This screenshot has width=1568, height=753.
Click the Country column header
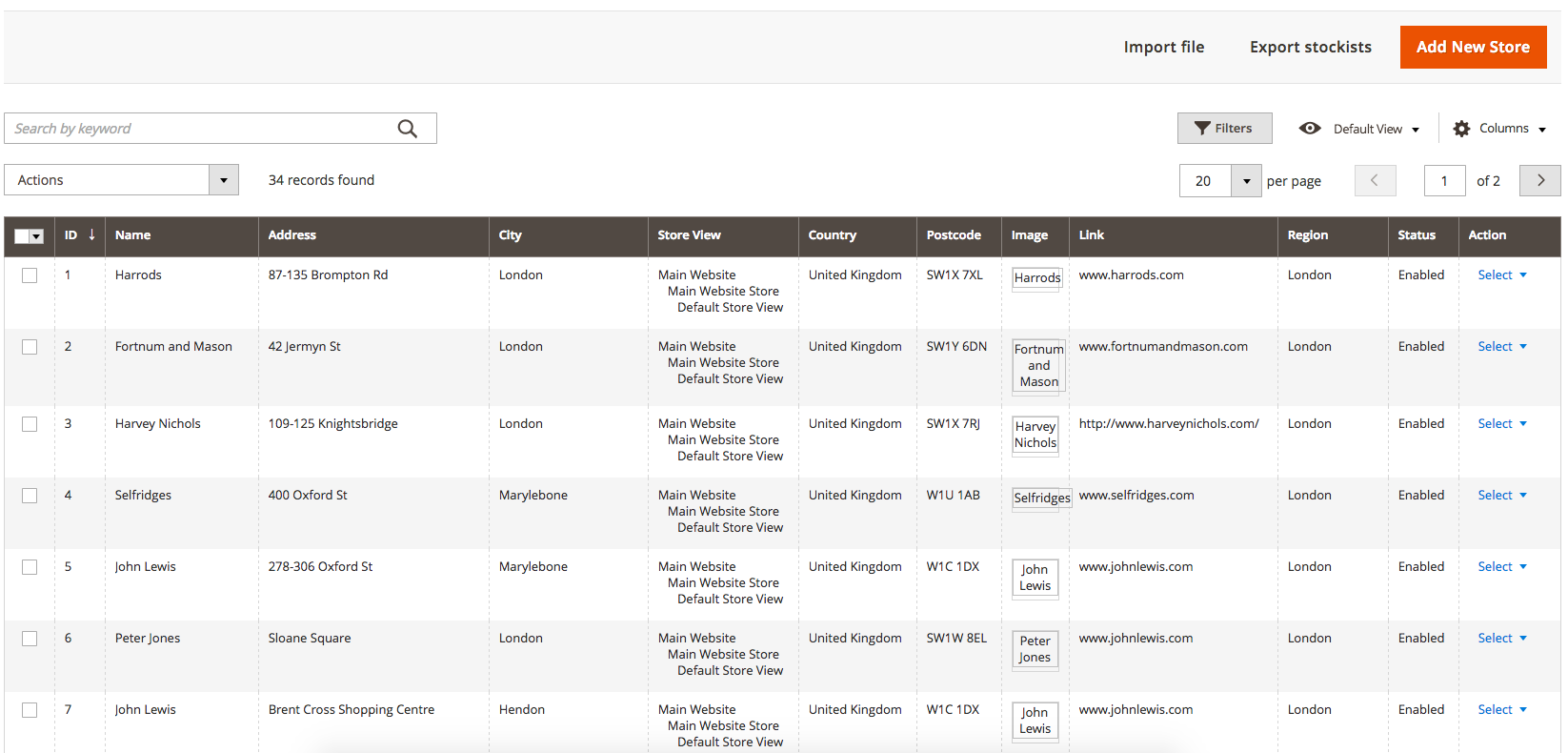[857, 235]
